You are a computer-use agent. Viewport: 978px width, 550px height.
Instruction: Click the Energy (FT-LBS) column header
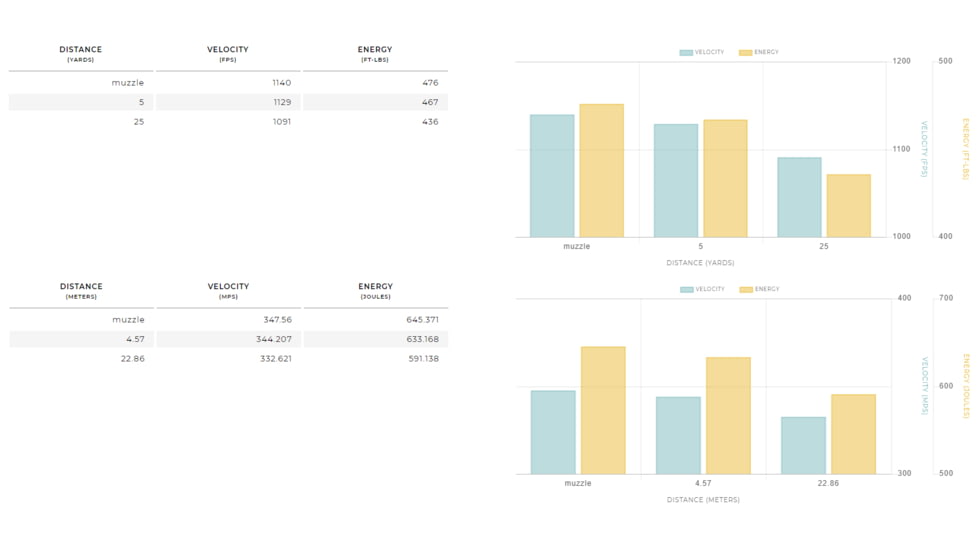375,54
